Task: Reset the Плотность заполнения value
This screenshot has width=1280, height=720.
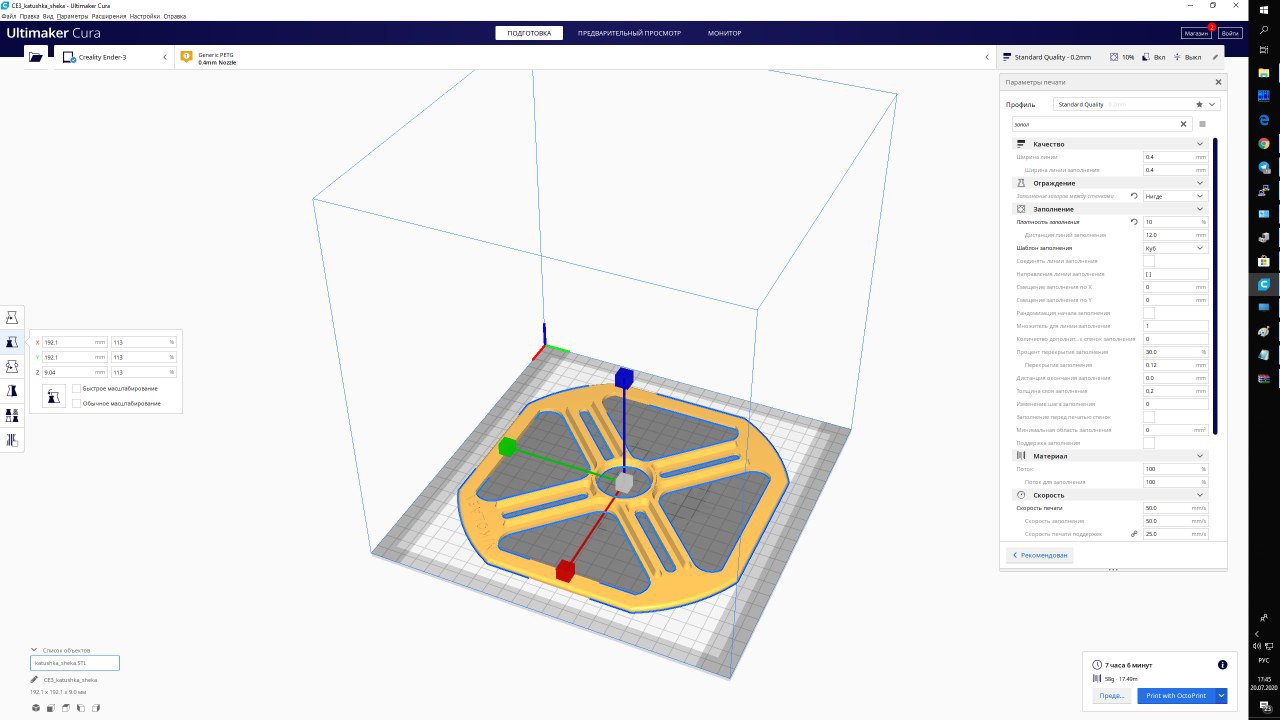Action: point(1134,222)
